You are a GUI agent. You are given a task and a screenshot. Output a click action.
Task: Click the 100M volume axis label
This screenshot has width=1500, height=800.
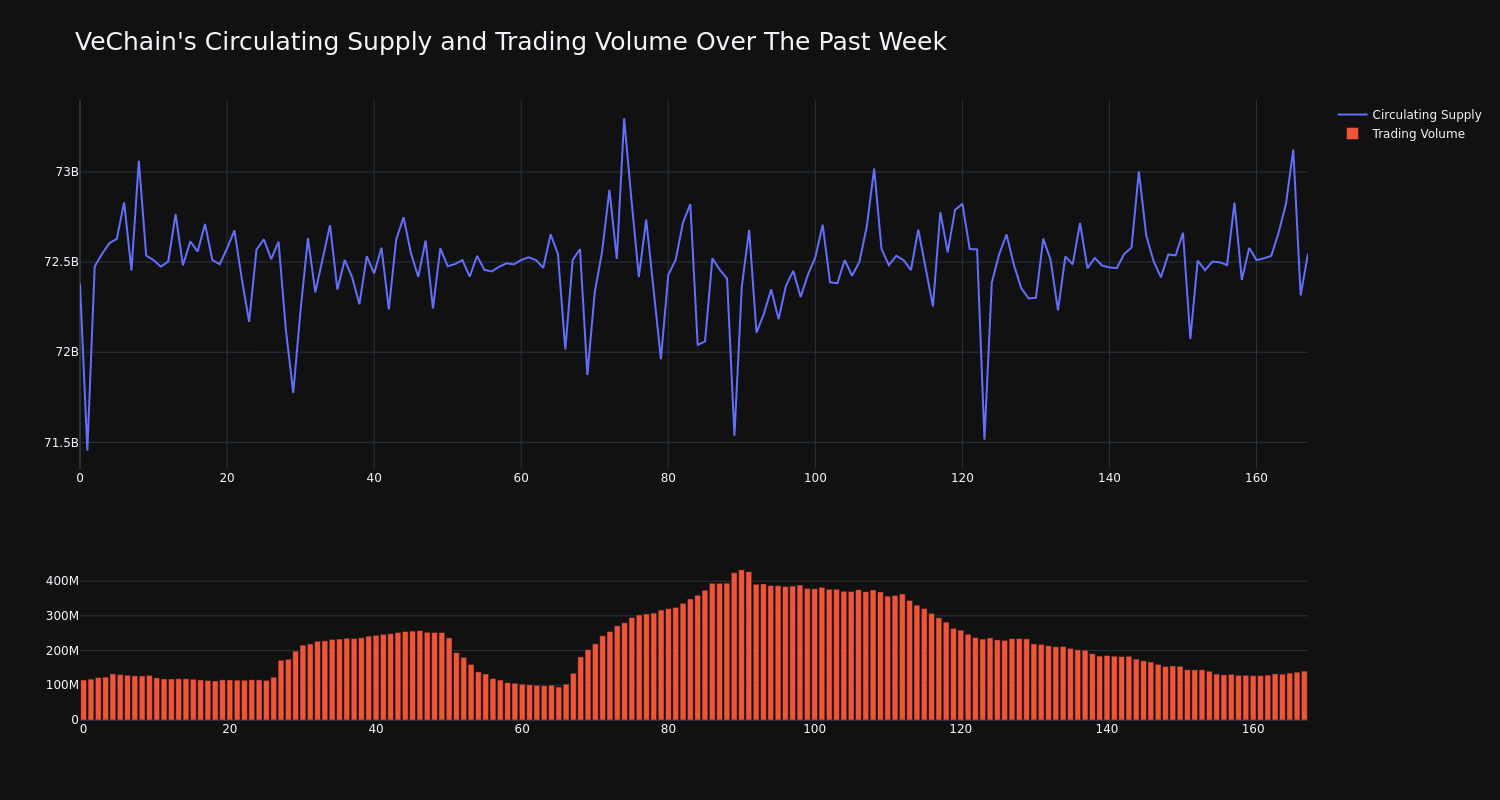click(x=62, y=685)
